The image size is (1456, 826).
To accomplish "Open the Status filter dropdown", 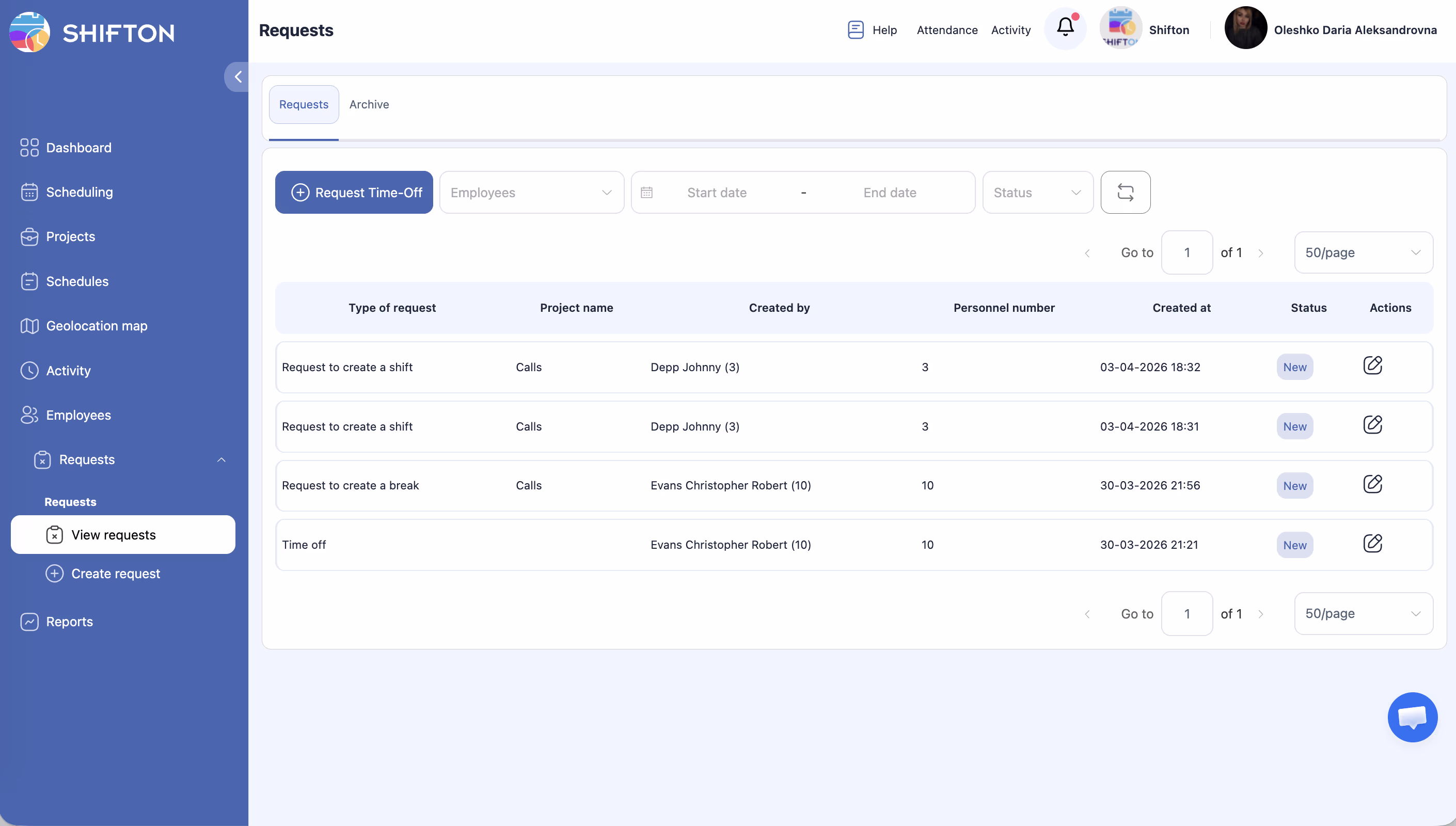I will pyautogui.click(x=1037, y=193).
